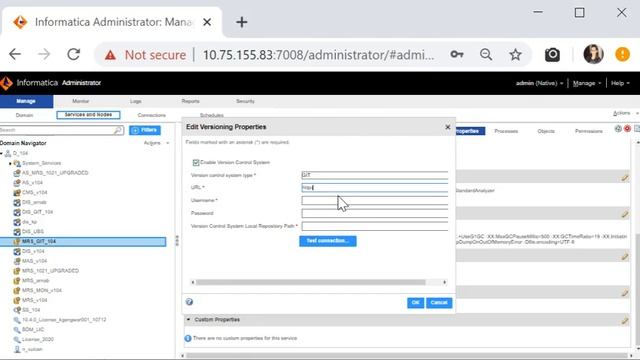Select MRS_1021_UPGRADED in the tree
The width and height of the screenshot is (640, 360).
click(x=51, y=271)
